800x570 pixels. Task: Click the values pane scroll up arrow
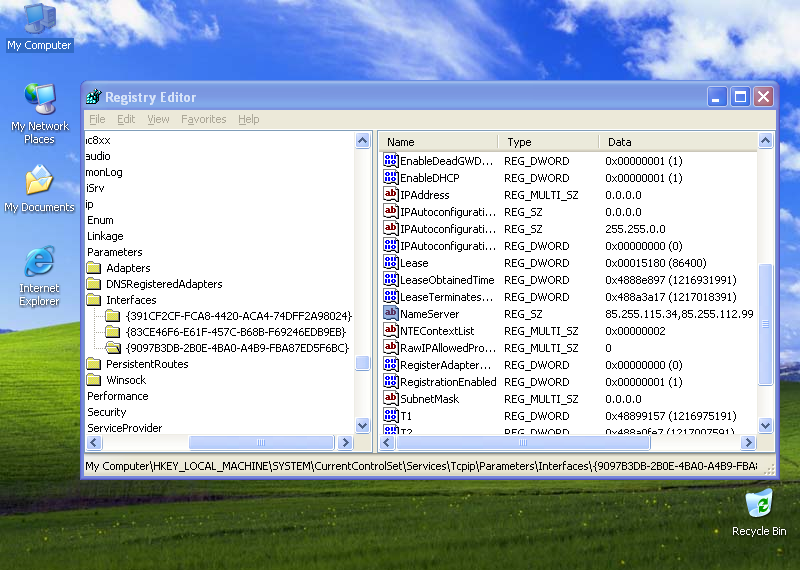[765, 140]
